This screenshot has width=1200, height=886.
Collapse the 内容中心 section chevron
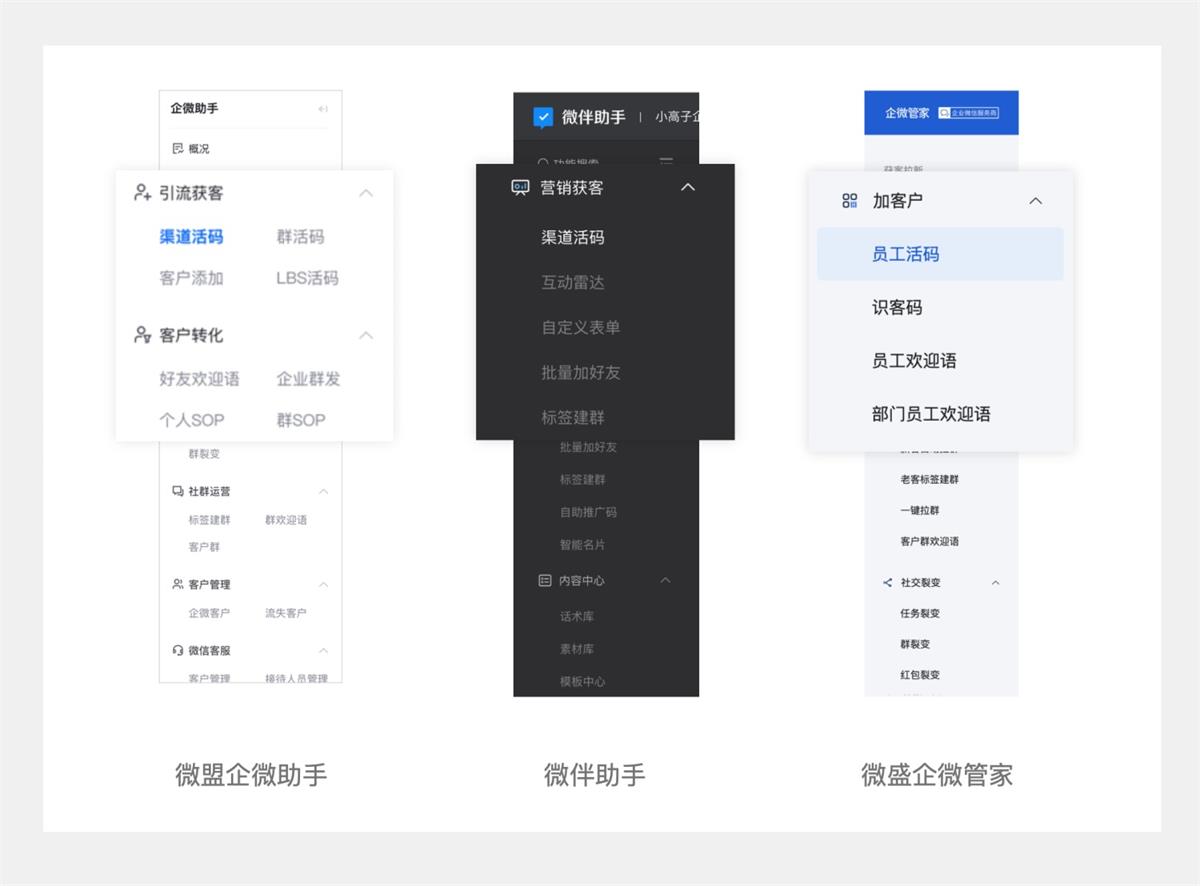pyautogui.click(x=666, y=580)
